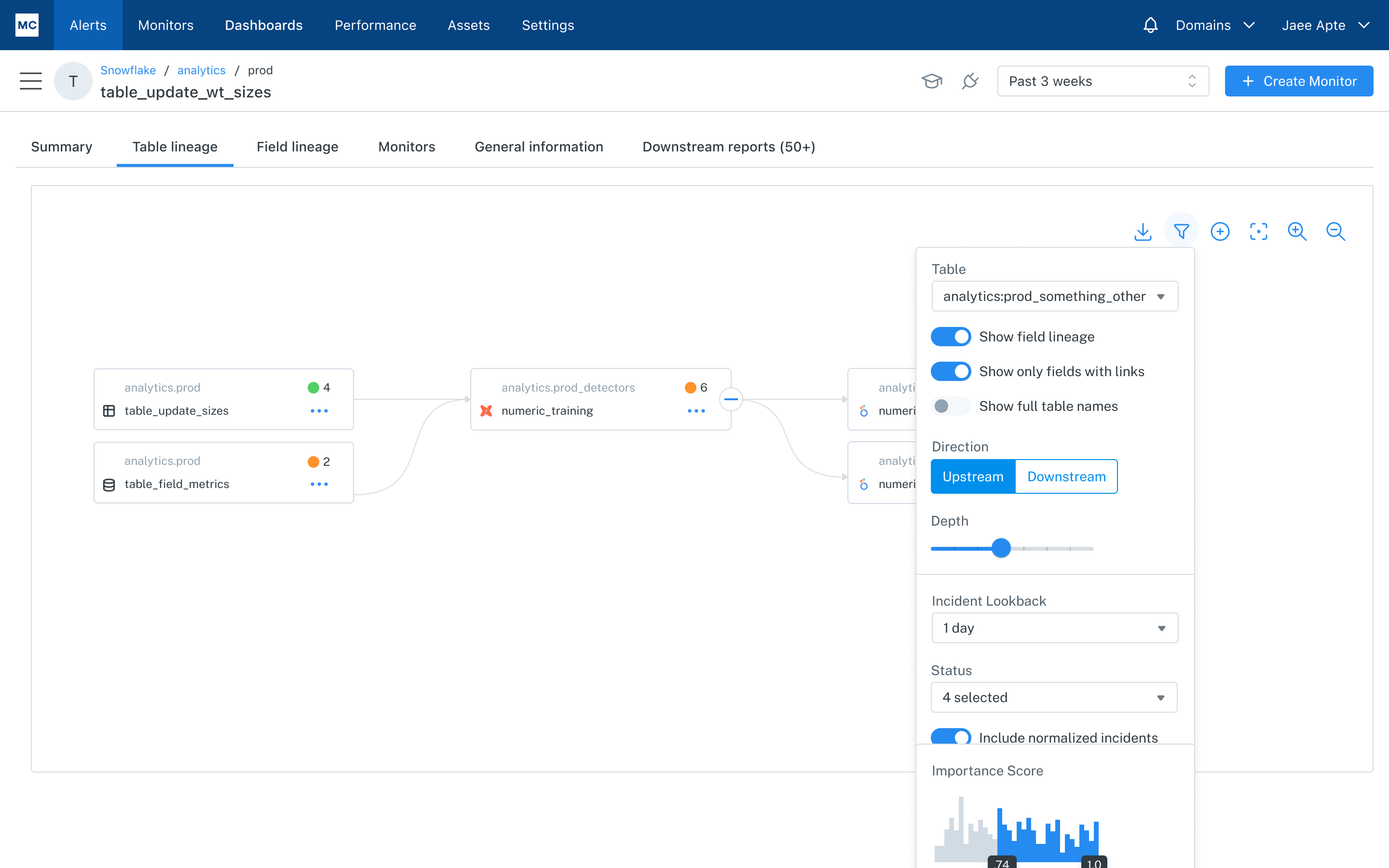Go to Alerts in top navigation
1389x868 pixels.
click(x=88, y=25)
